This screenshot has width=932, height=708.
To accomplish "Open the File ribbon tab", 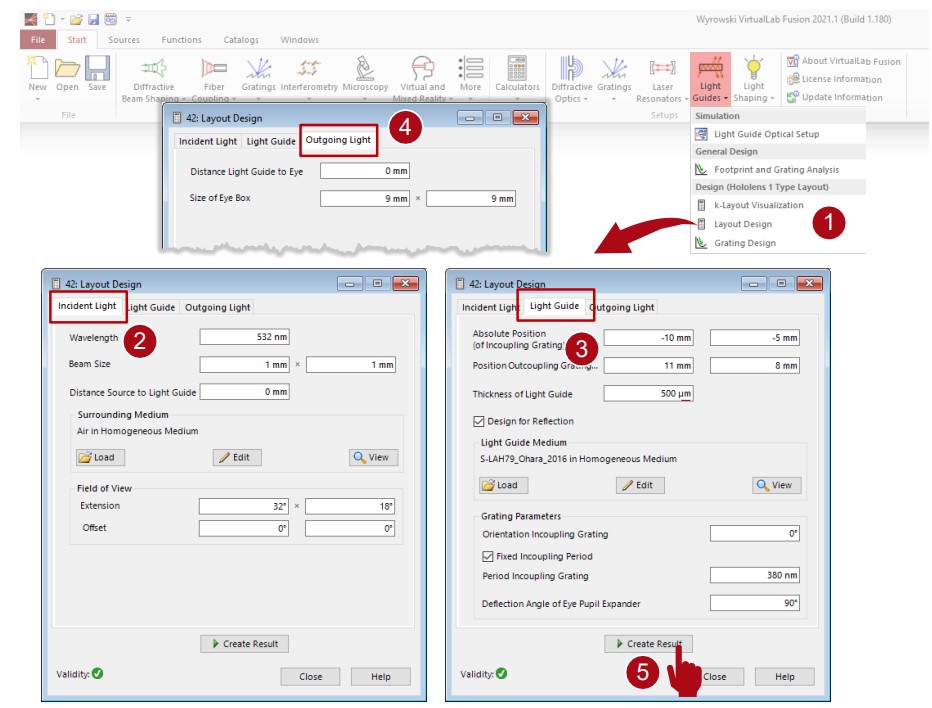I will [x=38, y=40].
